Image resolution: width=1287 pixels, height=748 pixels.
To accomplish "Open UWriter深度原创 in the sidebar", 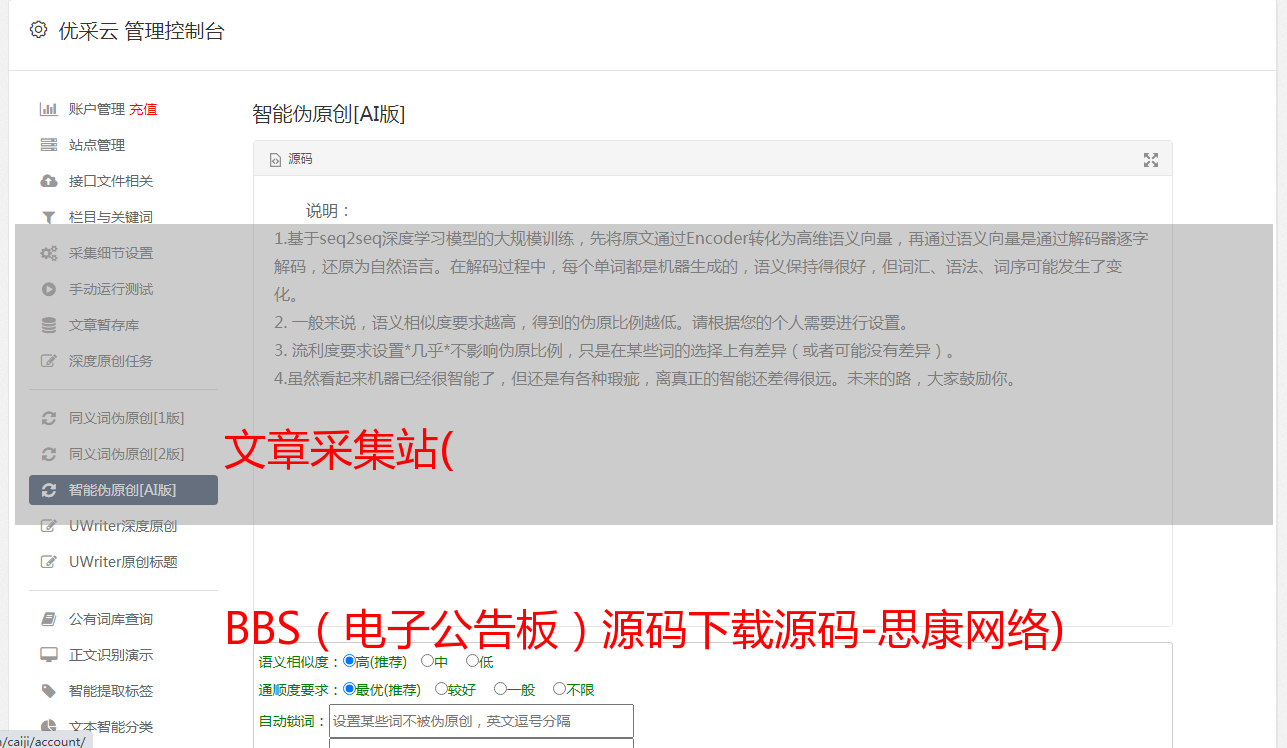I will [123, 526].
